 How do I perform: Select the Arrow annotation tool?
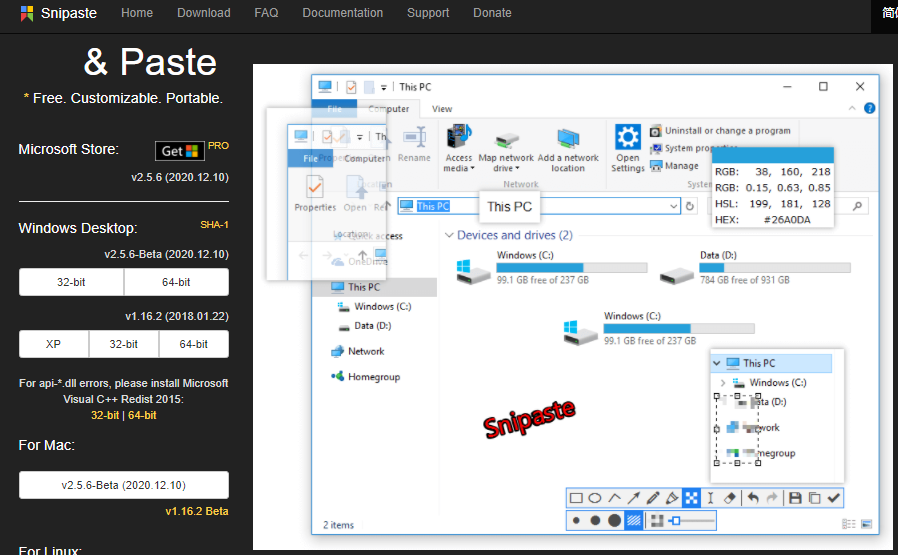[x=633, y=498]
